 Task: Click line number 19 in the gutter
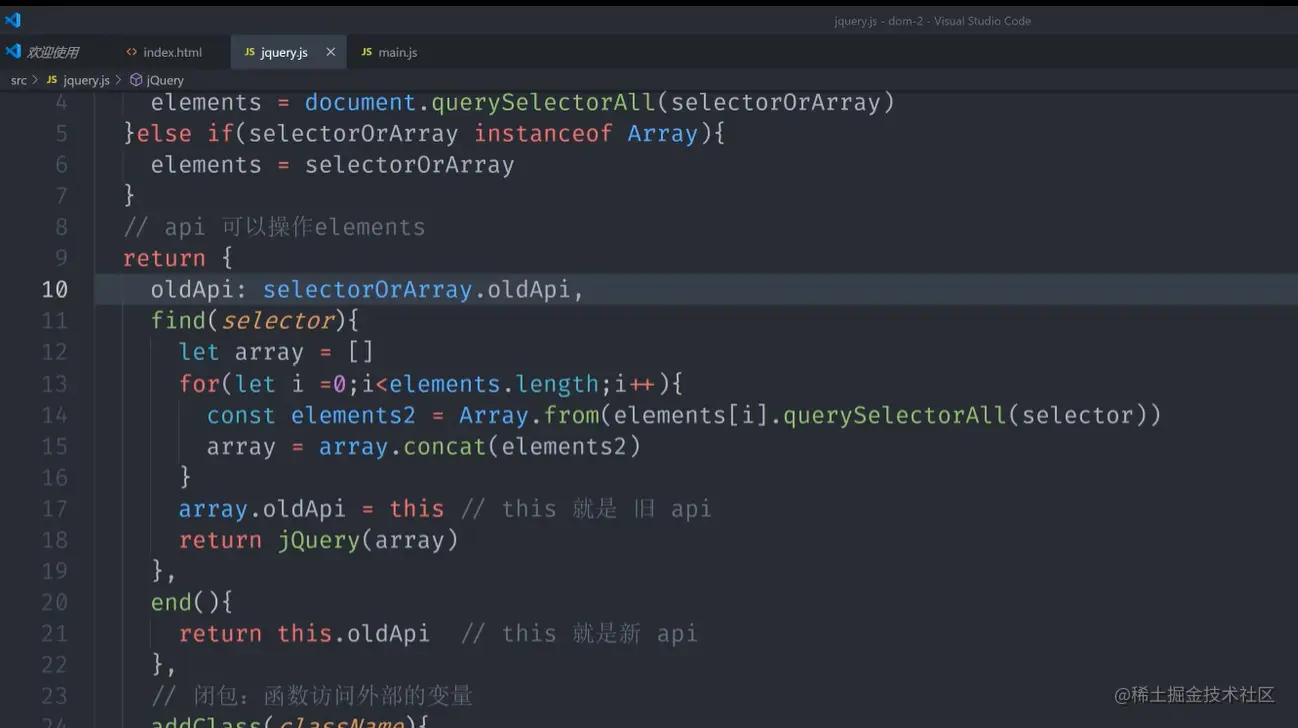[55, 571]
